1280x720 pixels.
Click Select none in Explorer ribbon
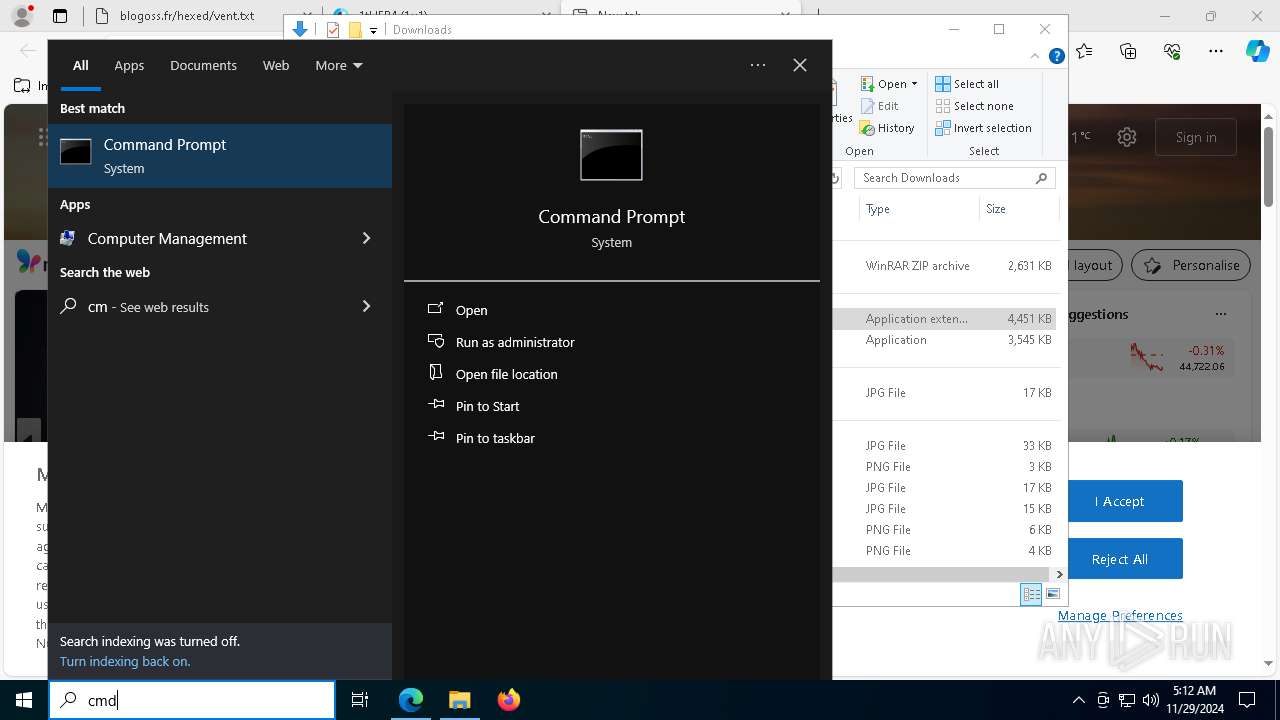click(974, 106)
